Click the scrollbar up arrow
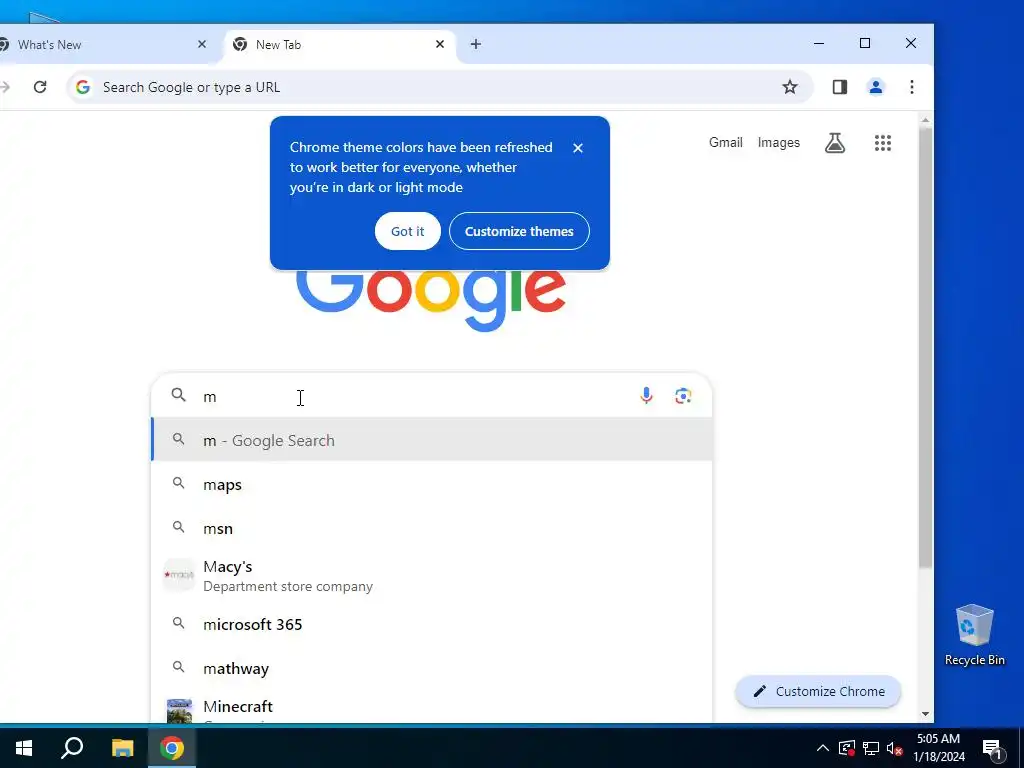1024x768 pixels. 925,120
